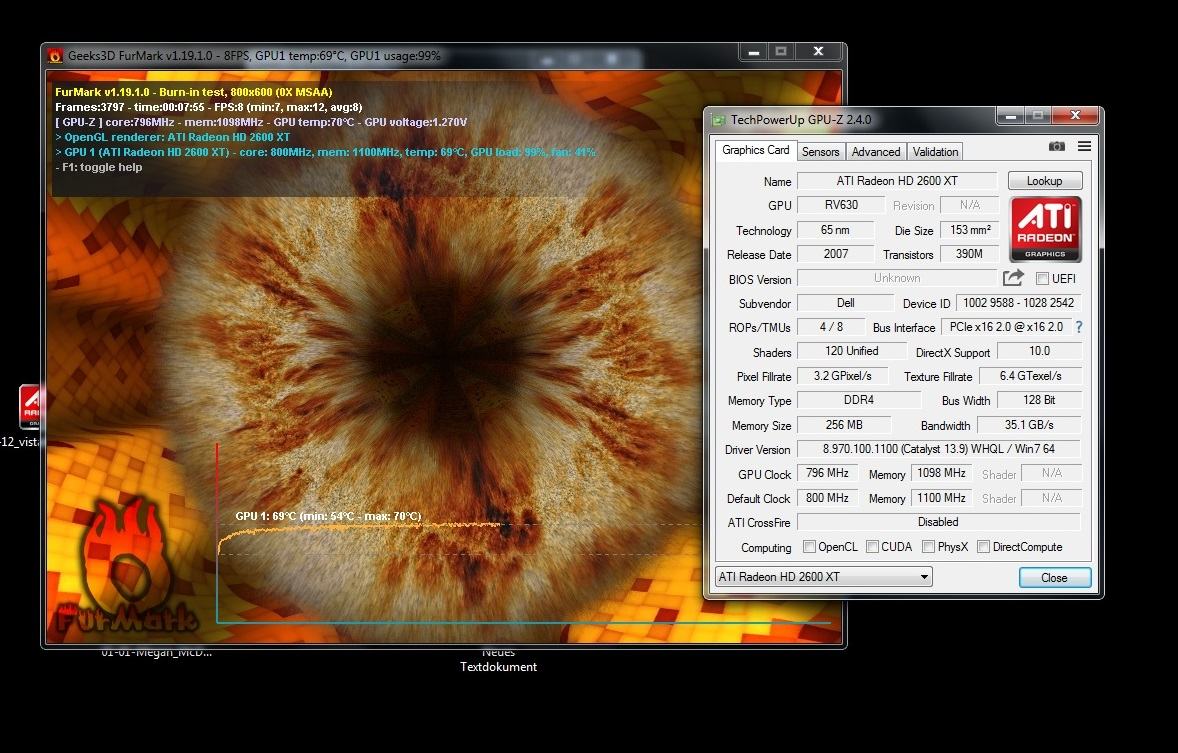This screenshot has width=1178, height=753.
Task: Click the Name field ATI Radeon HD 2600 XT
Action: click(897, 181)
